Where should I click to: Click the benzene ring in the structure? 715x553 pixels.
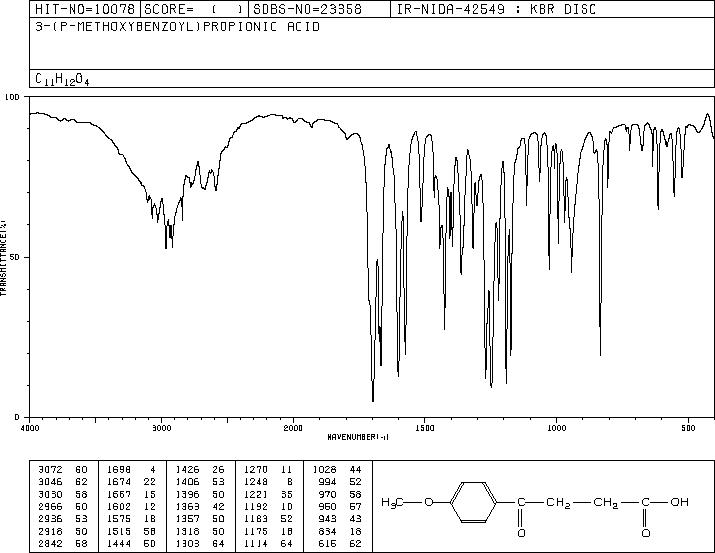473,502
